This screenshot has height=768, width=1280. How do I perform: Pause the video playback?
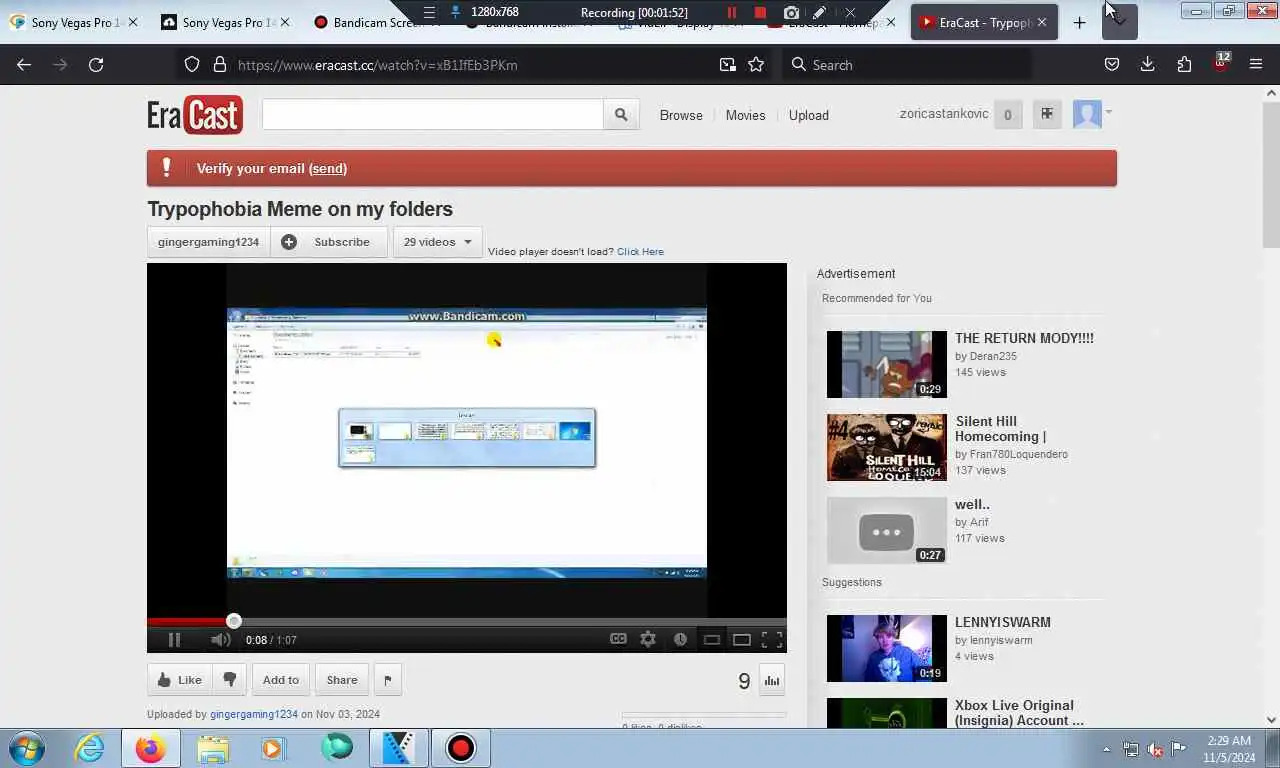click(x=174, y=640)
